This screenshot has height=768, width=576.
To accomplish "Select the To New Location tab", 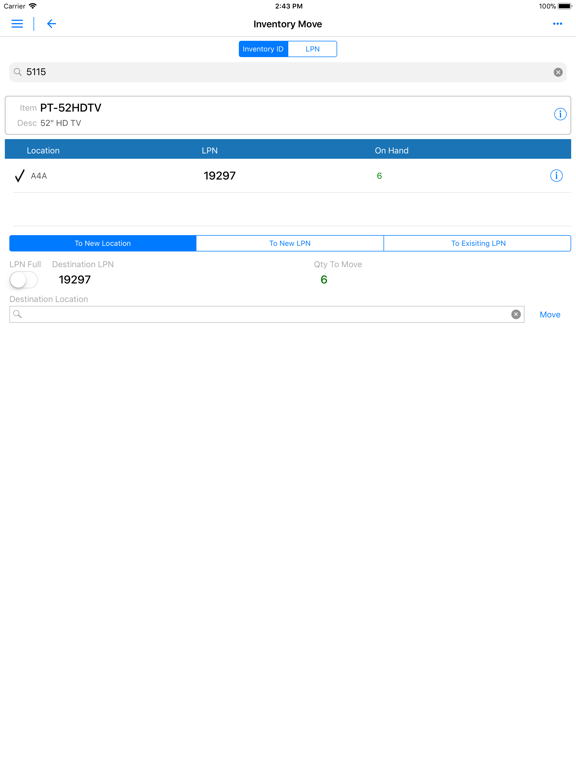I will click(103, 243).
